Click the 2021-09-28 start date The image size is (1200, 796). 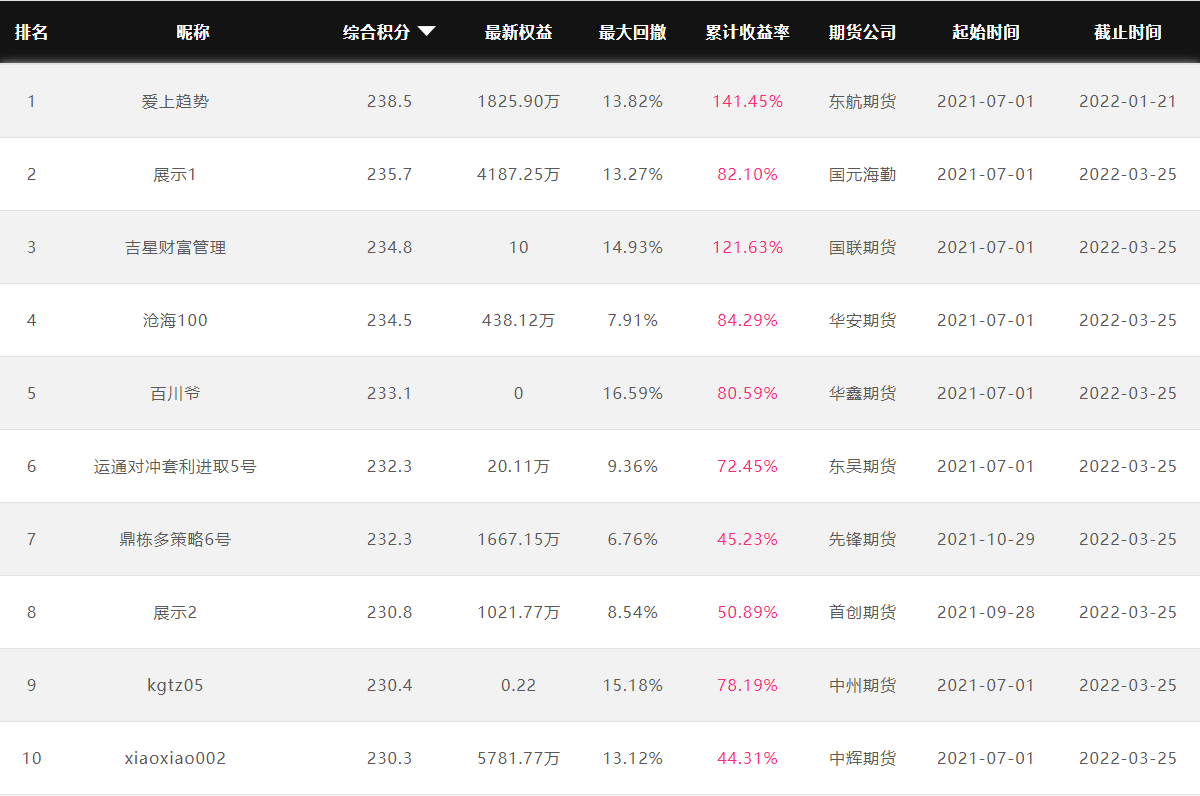tap(985, 612)
